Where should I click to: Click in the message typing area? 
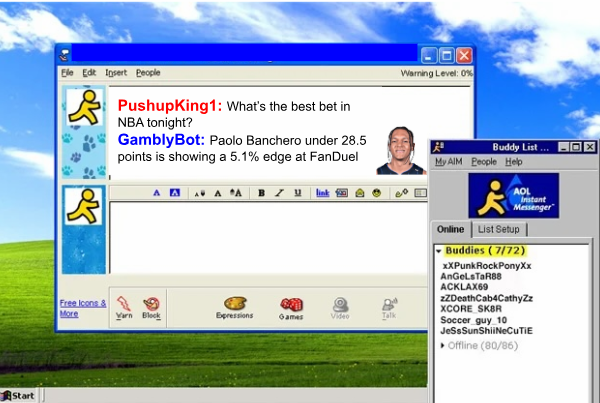[x=268, y=237]
